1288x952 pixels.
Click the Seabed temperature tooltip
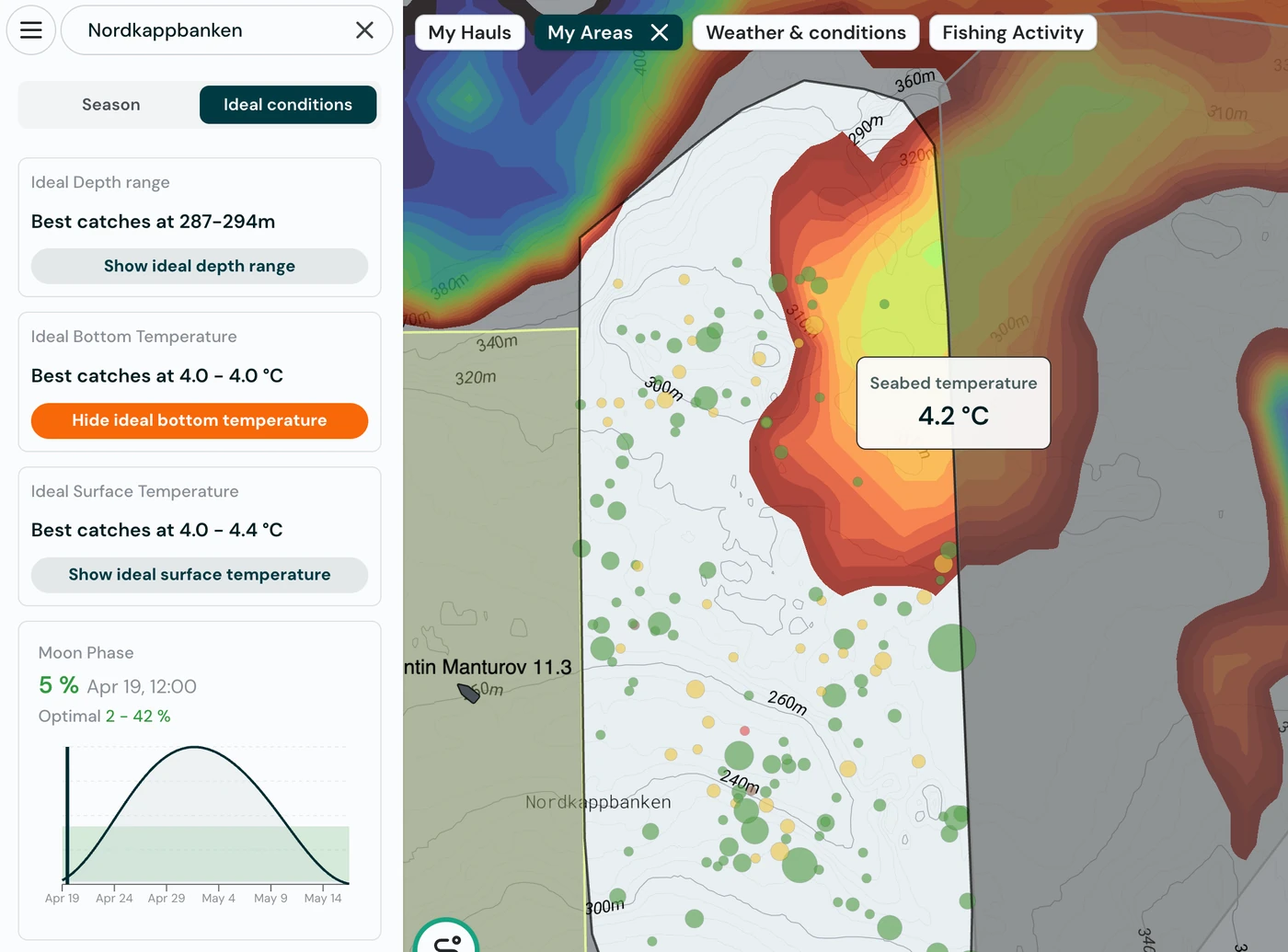click(953, 403)
